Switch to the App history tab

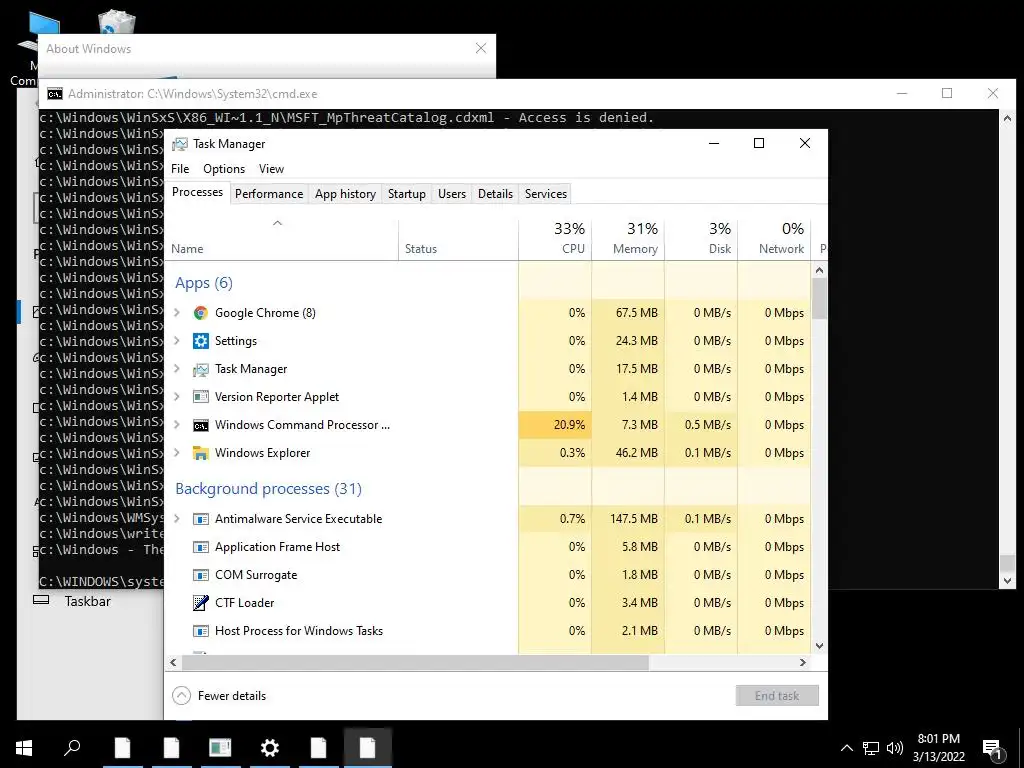tap(345, 194)
